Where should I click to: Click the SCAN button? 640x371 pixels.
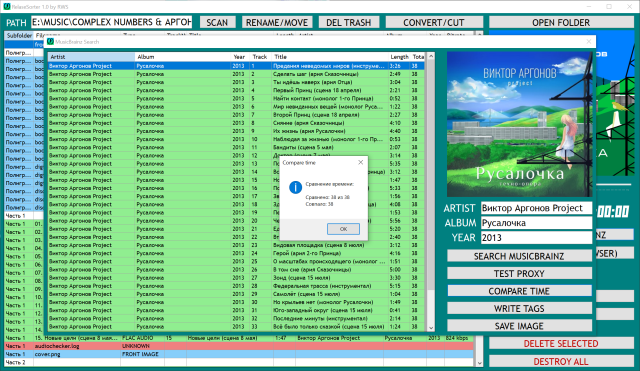pos(217,22)
